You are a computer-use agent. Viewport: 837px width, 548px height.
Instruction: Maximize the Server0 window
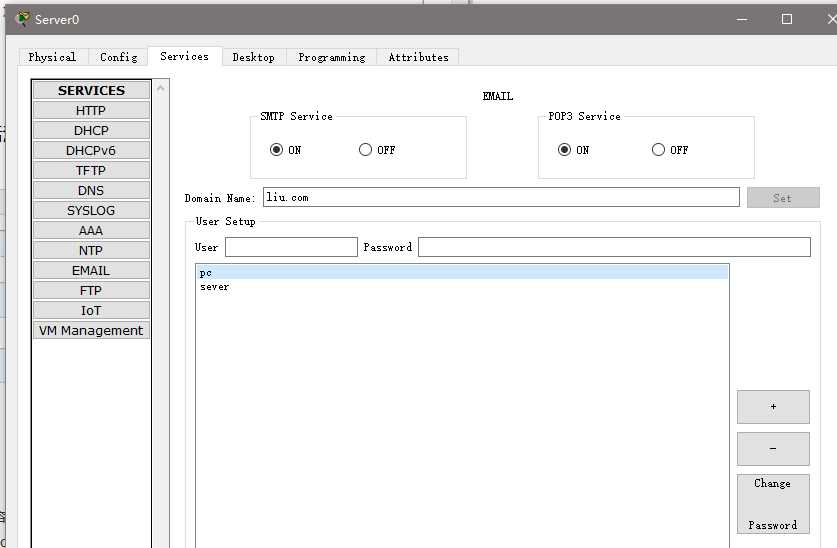787,19
